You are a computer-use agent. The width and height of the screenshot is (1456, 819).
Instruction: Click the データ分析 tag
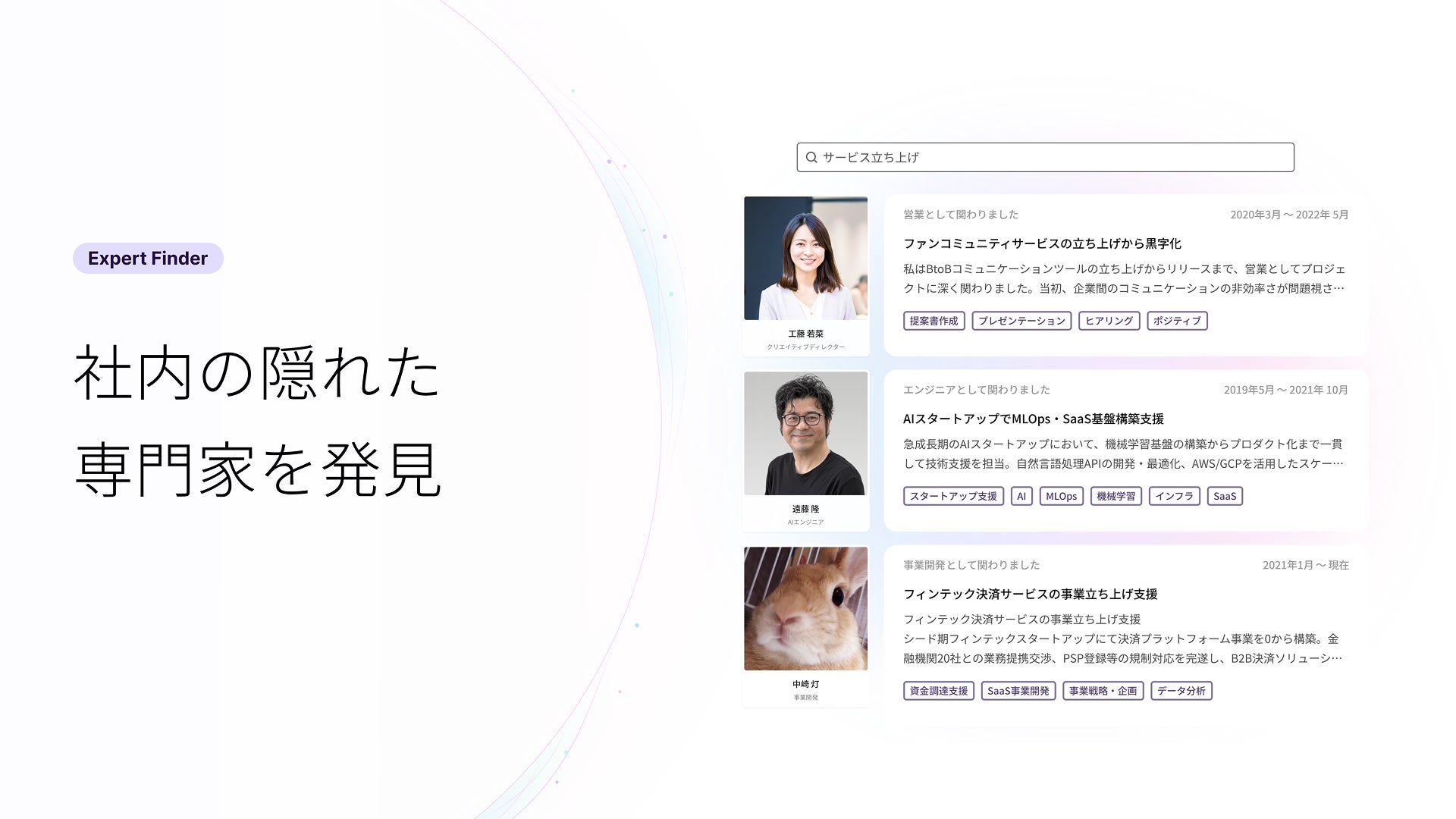[1181, 691]
